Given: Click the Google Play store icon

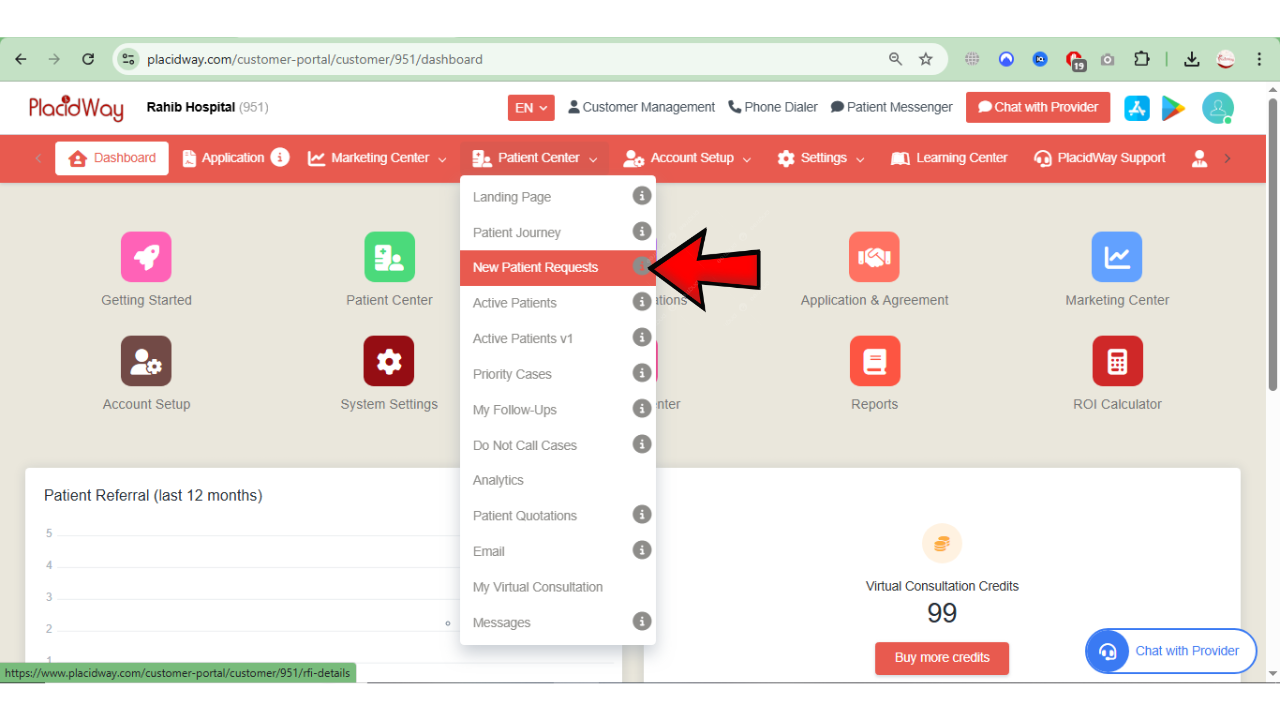Looking at the screenshot, I should pos(1172,107).
